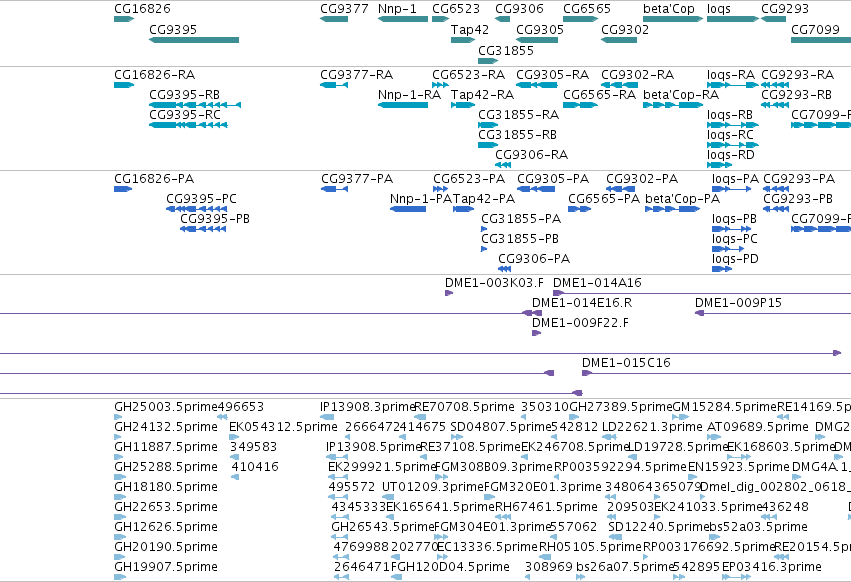Select protein CG31855-PB

pos(520,239)
